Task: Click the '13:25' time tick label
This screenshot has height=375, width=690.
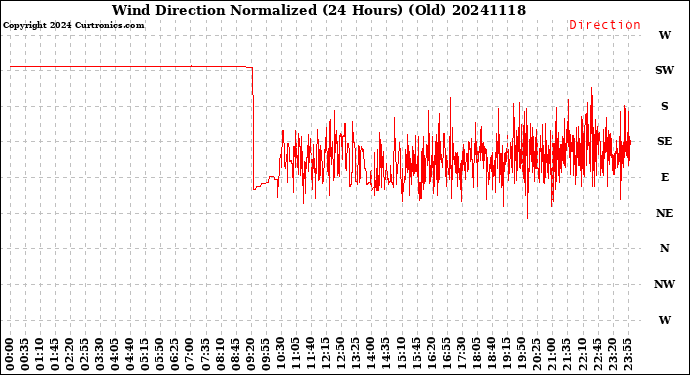Action: [x=356, y=355]
